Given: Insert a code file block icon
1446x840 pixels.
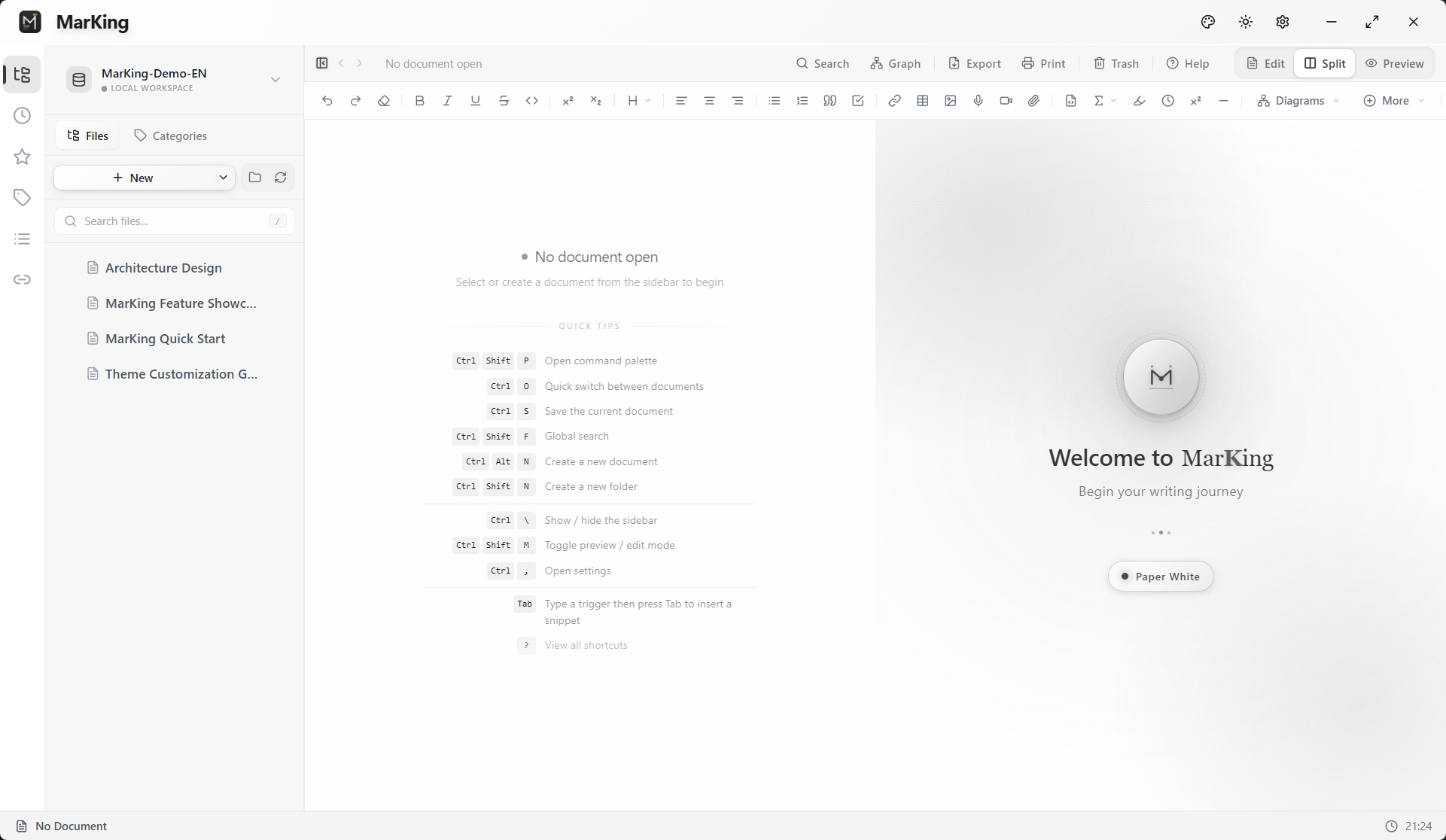Looking at the screenshot, I should point(1070,100).
